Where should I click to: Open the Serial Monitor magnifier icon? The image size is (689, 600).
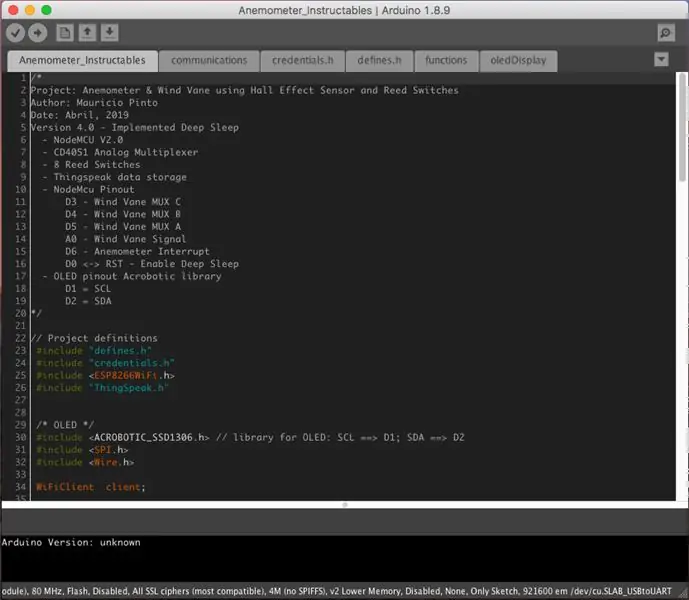click(666, 33)
